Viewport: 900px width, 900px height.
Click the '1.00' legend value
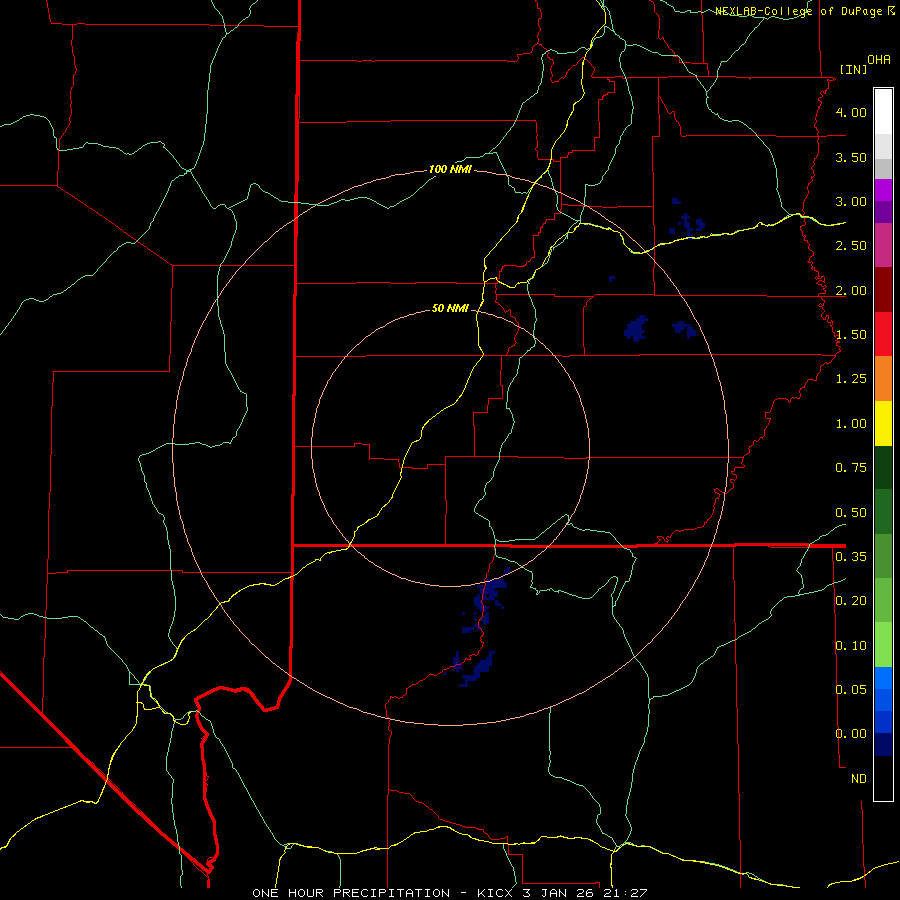(x=851, y=424)
